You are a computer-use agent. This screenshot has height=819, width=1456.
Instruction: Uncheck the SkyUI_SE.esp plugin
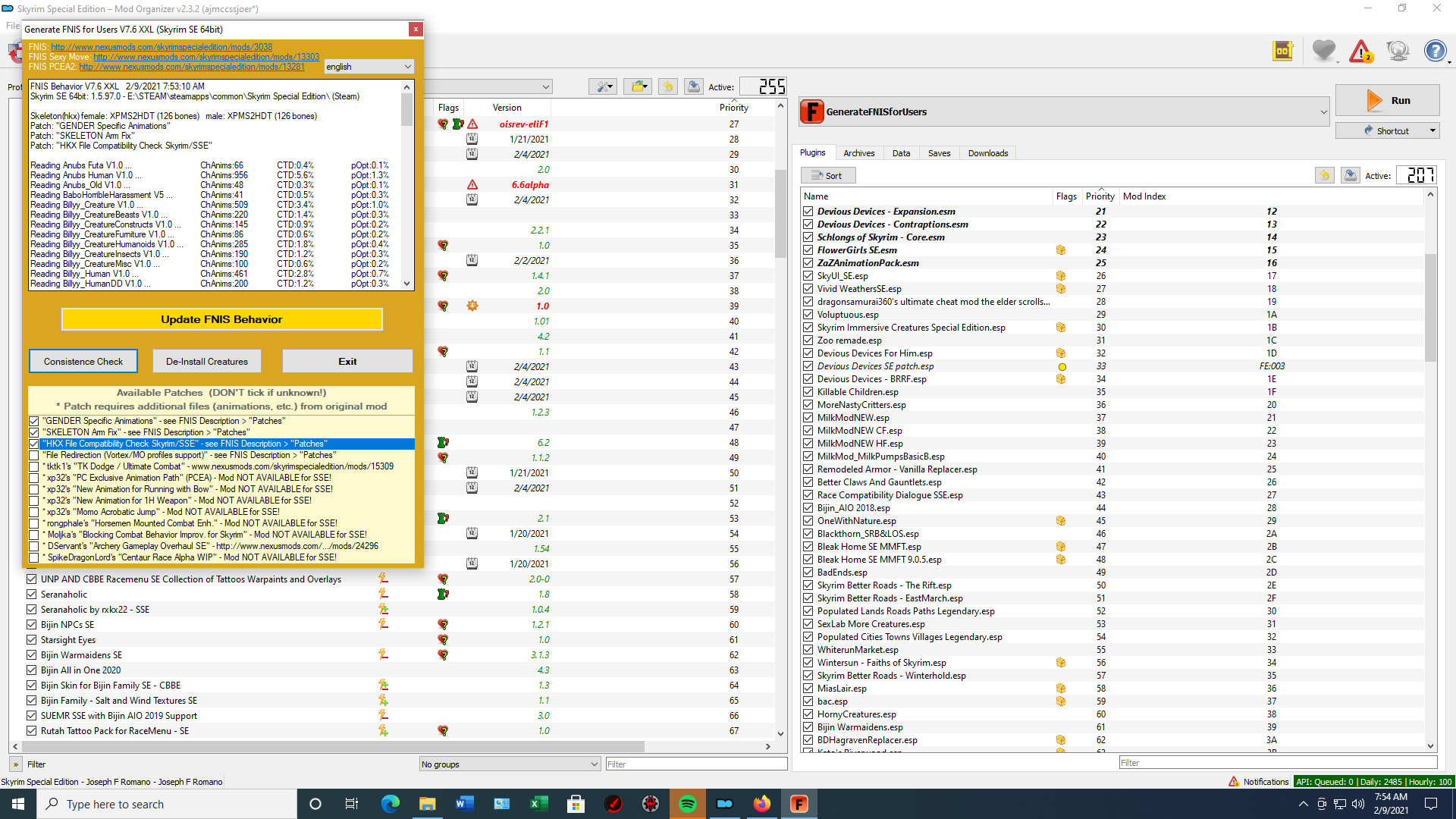808,276
